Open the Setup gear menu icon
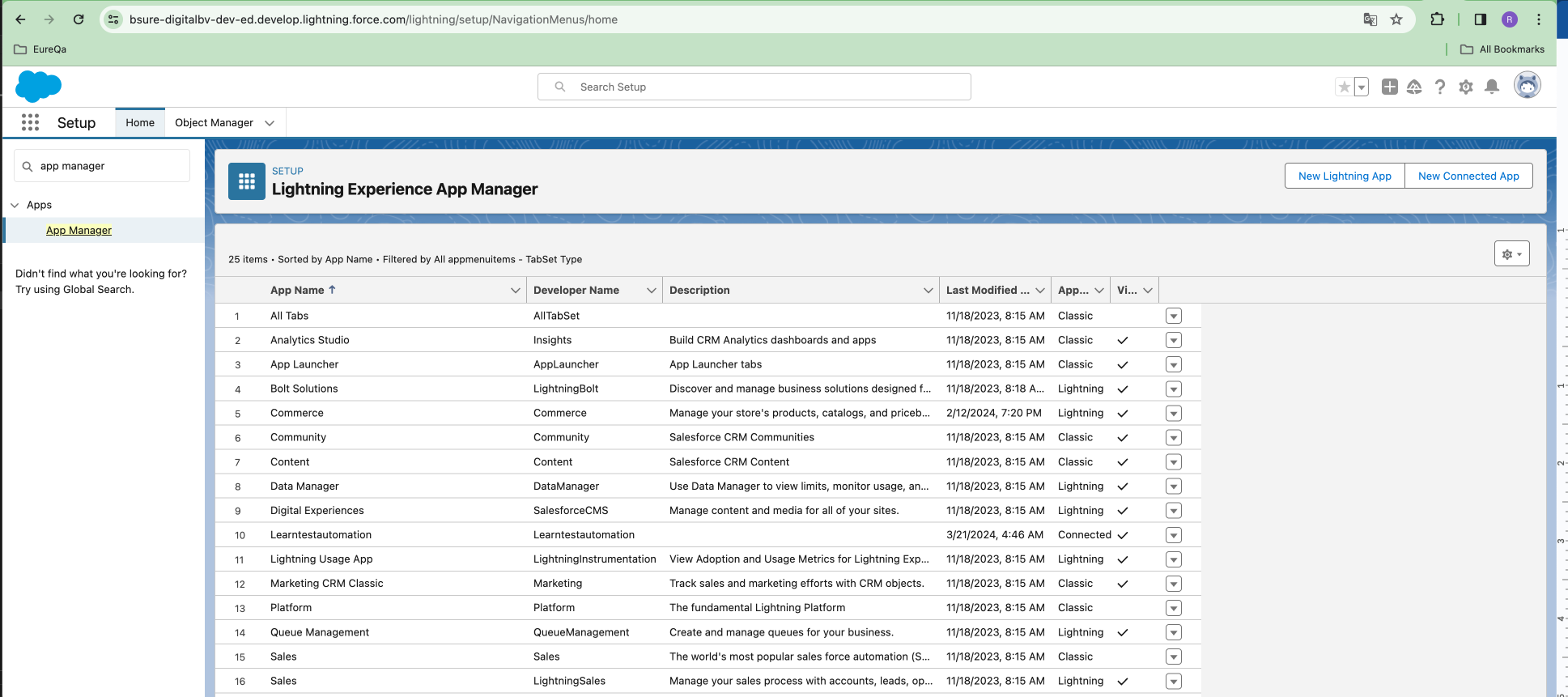This screenshot has height=697, width=1568. (x=1465, y=87)
